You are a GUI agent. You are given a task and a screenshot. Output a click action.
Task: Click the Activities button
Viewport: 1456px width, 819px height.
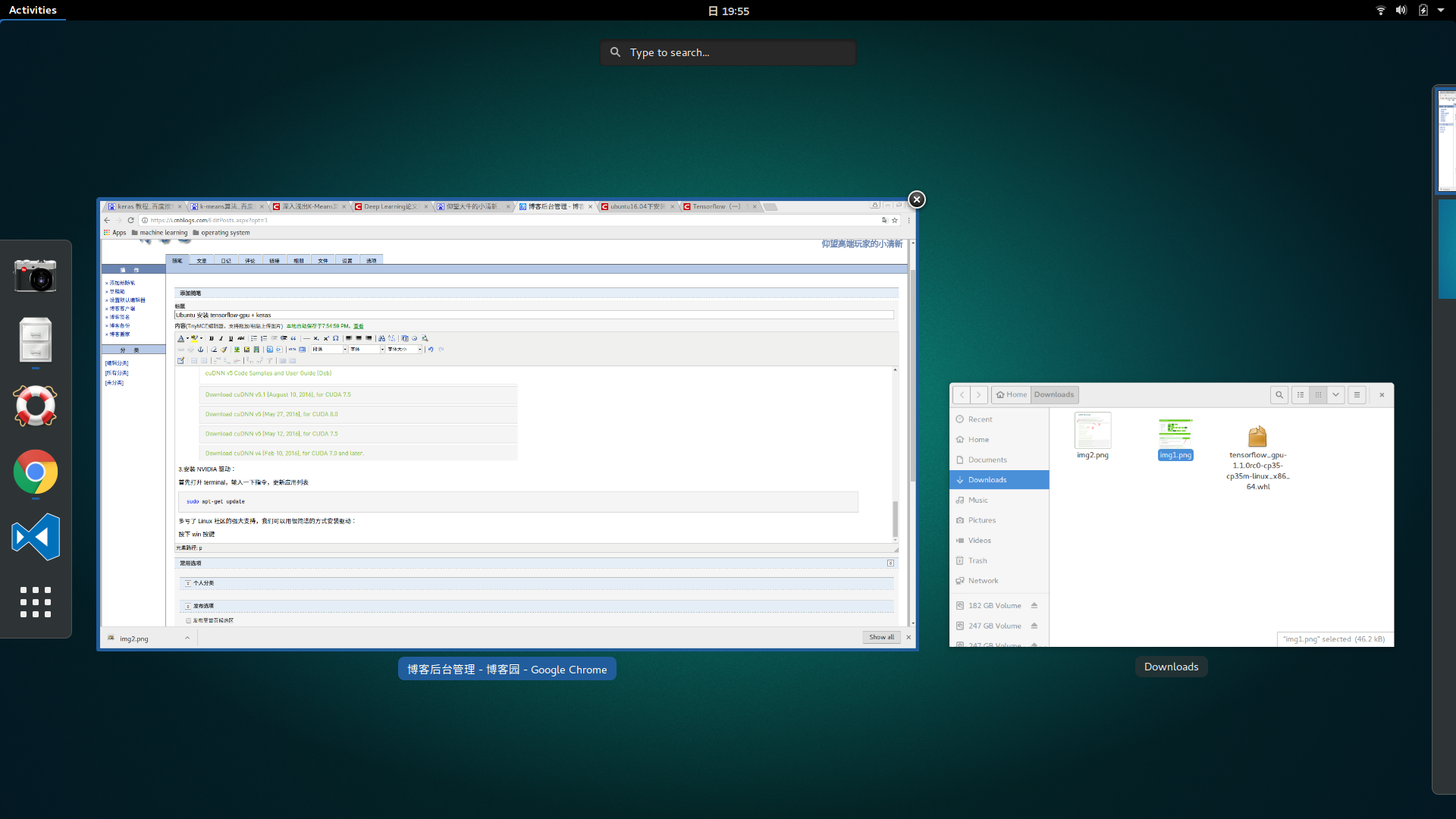coord(33,10)
